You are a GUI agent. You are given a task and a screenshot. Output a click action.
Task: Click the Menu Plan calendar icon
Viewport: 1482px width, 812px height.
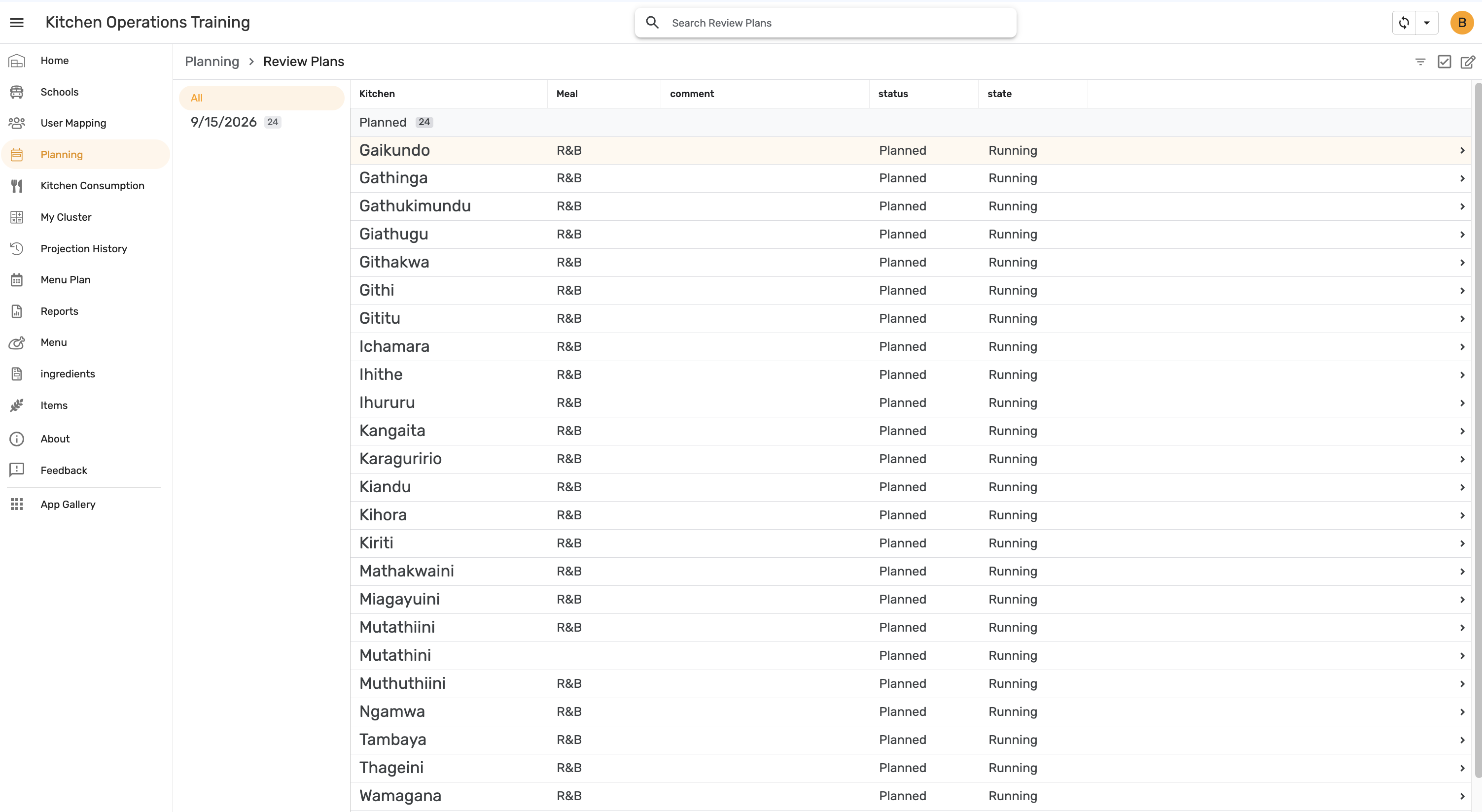[x=17, y=279]
